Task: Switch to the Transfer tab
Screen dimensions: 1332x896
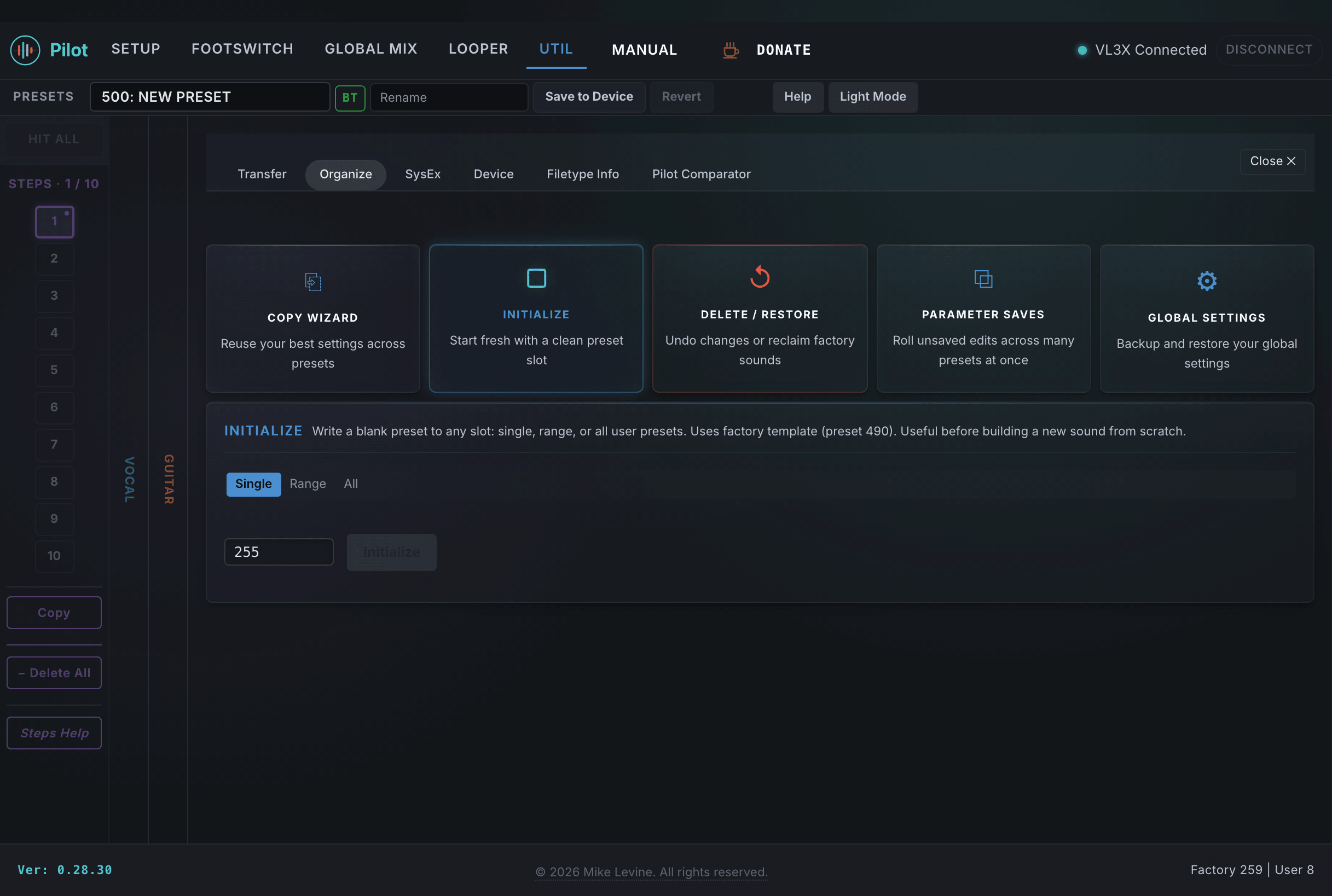Action: click(x=262, y=174)
